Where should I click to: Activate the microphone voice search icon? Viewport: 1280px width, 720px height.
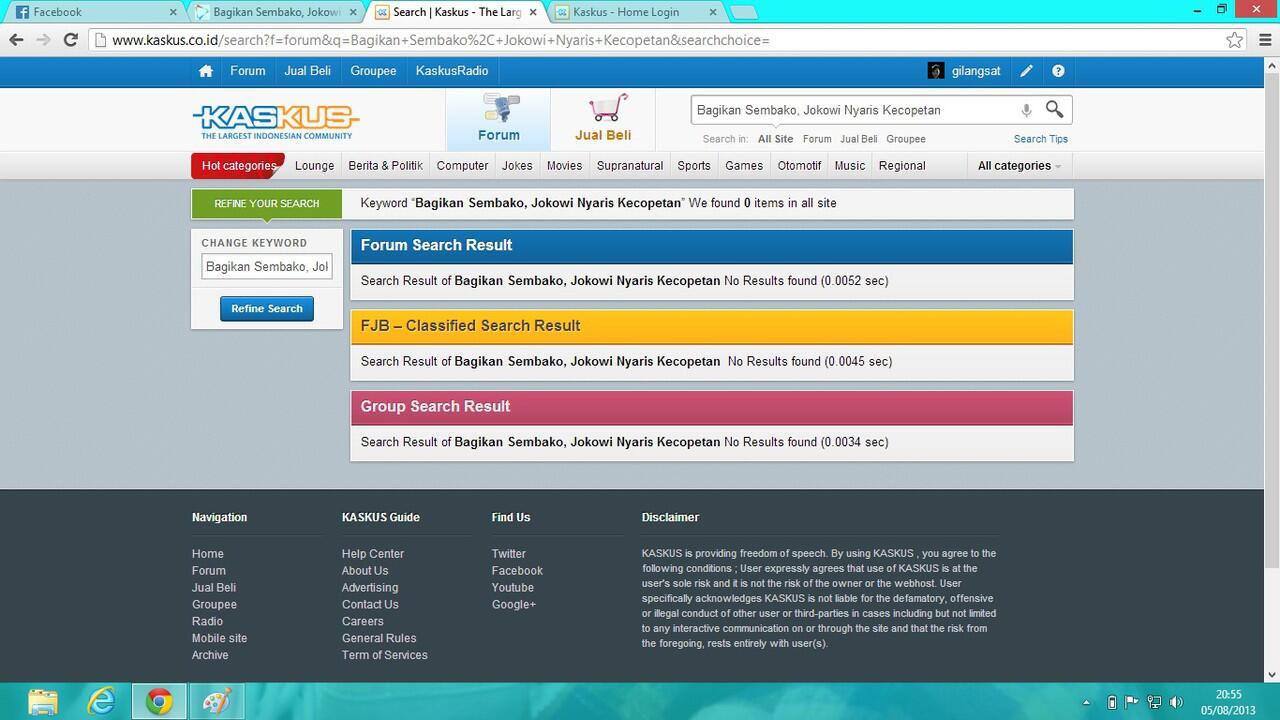point(1026,110)
